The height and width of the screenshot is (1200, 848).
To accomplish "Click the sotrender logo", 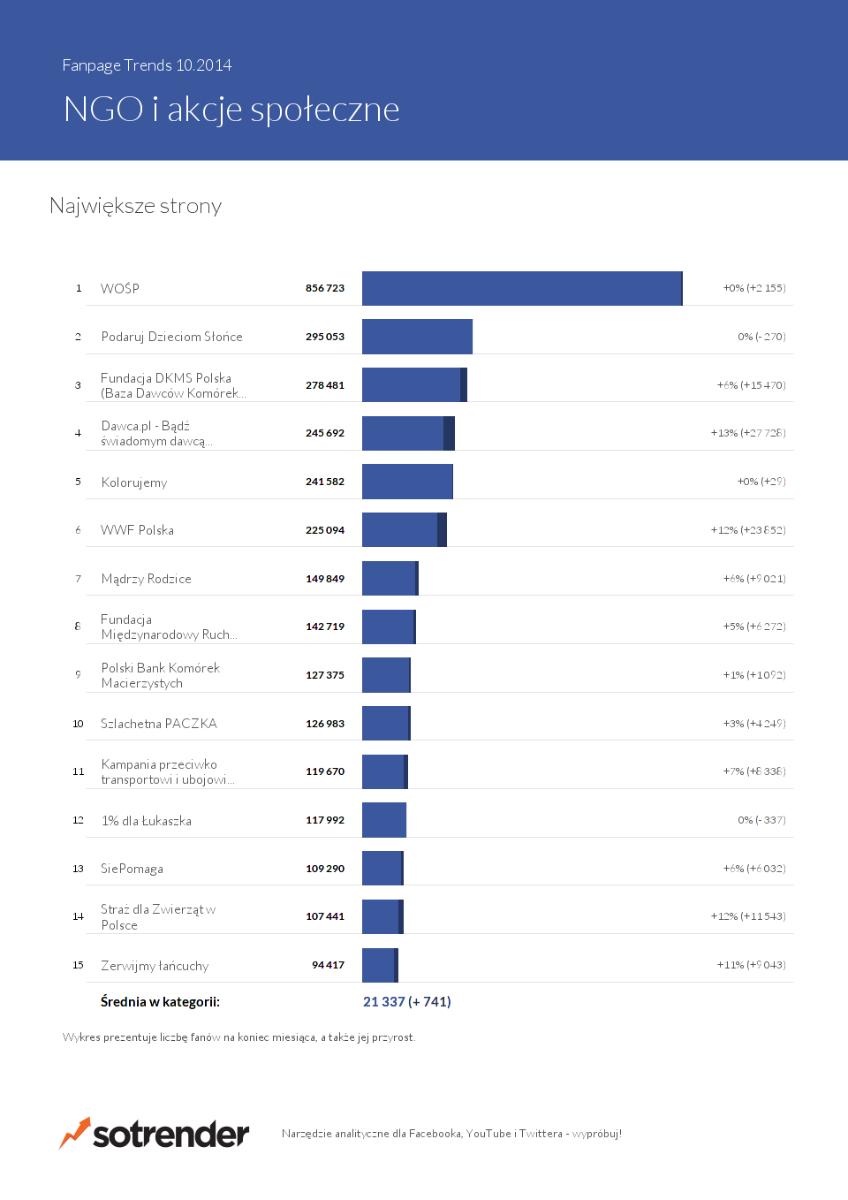I will [x=154, y=1134].
